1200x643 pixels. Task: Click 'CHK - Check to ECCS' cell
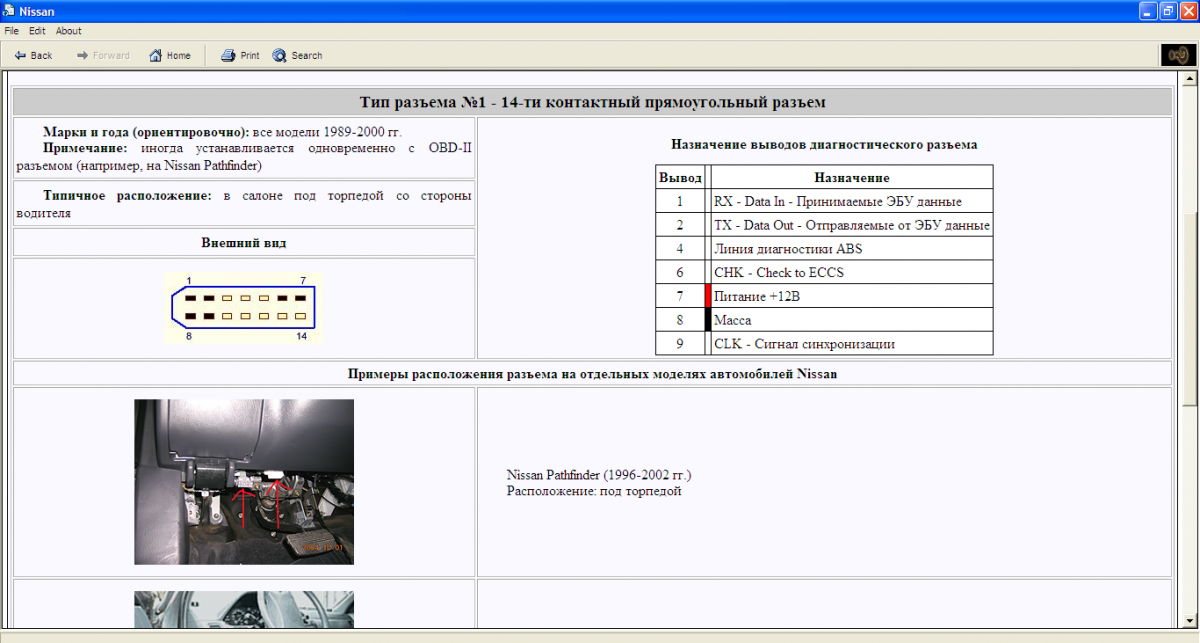coord(852,272)
